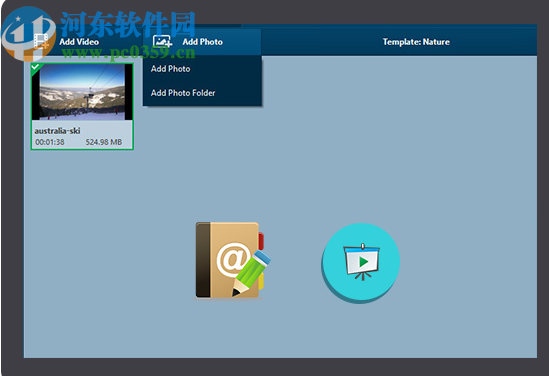Click the round presentation play icon
549x376 pixels.
361,263
